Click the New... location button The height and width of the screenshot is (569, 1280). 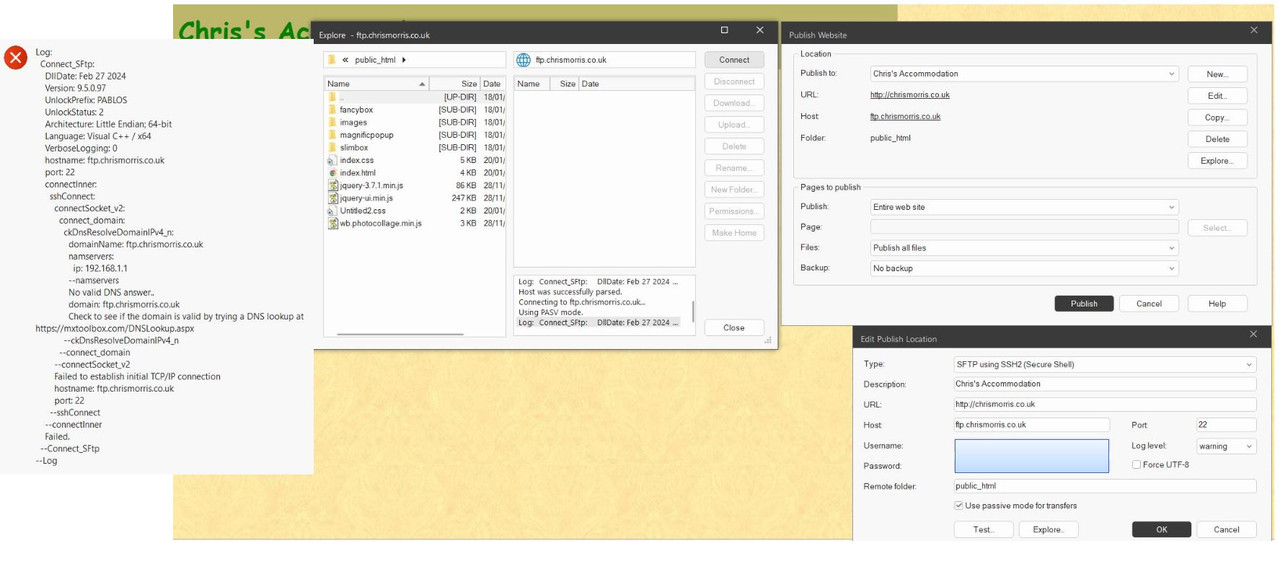(x=1217, y=74)
